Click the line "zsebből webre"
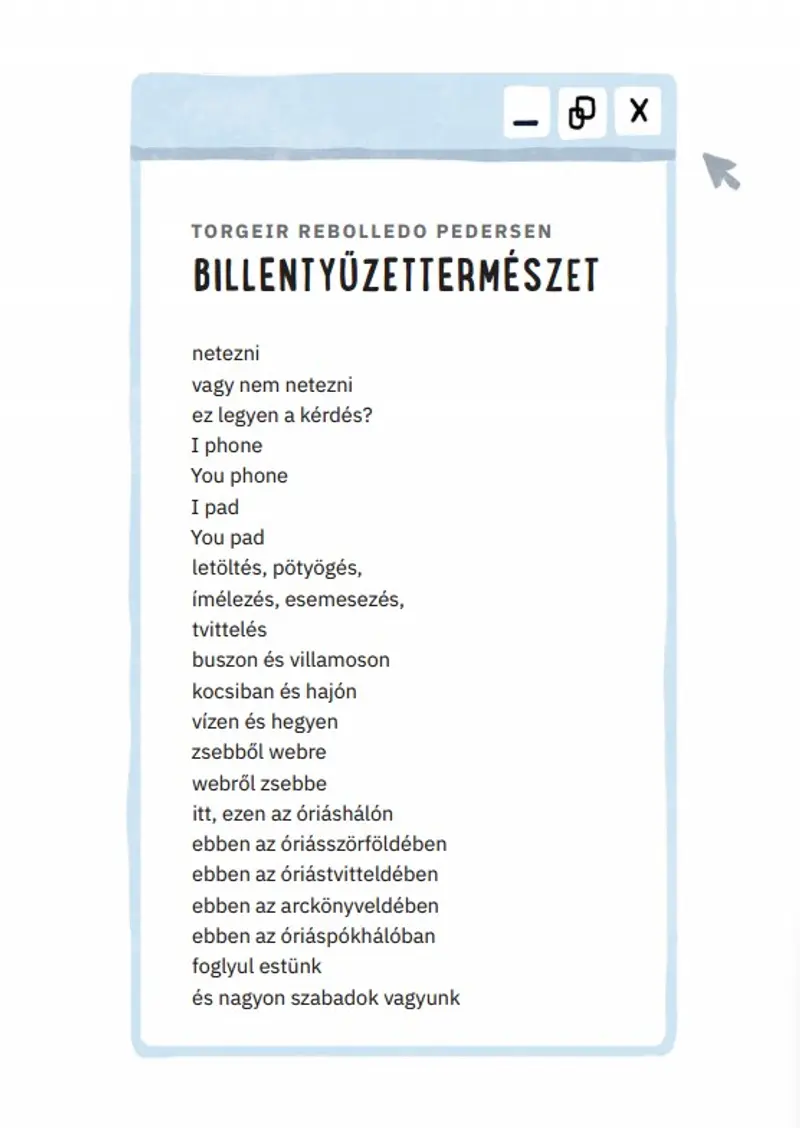800x1128 pixels. click(259, 752)
